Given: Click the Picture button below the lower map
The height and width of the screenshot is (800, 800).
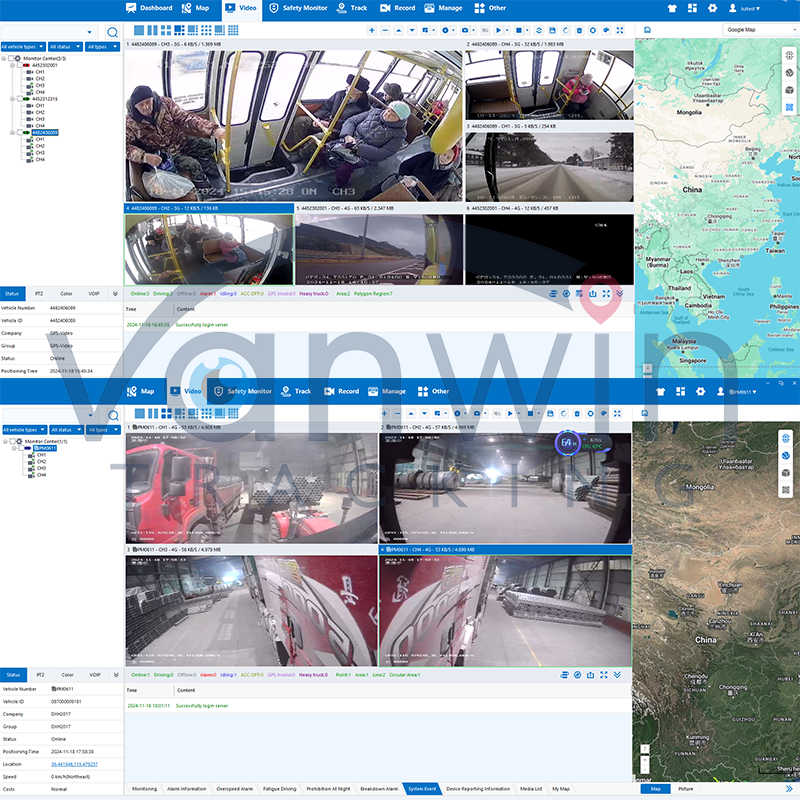Looking at the screenshot, I should tap(686, 789).
